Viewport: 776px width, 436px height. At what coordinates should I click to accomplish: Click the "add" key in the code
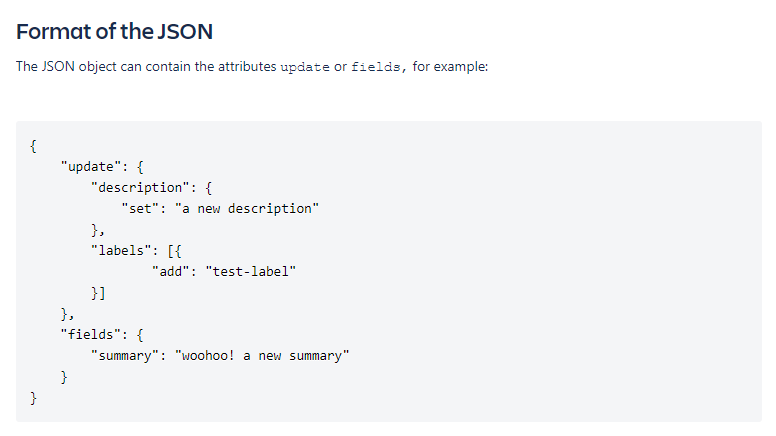[x=171, y=272]
